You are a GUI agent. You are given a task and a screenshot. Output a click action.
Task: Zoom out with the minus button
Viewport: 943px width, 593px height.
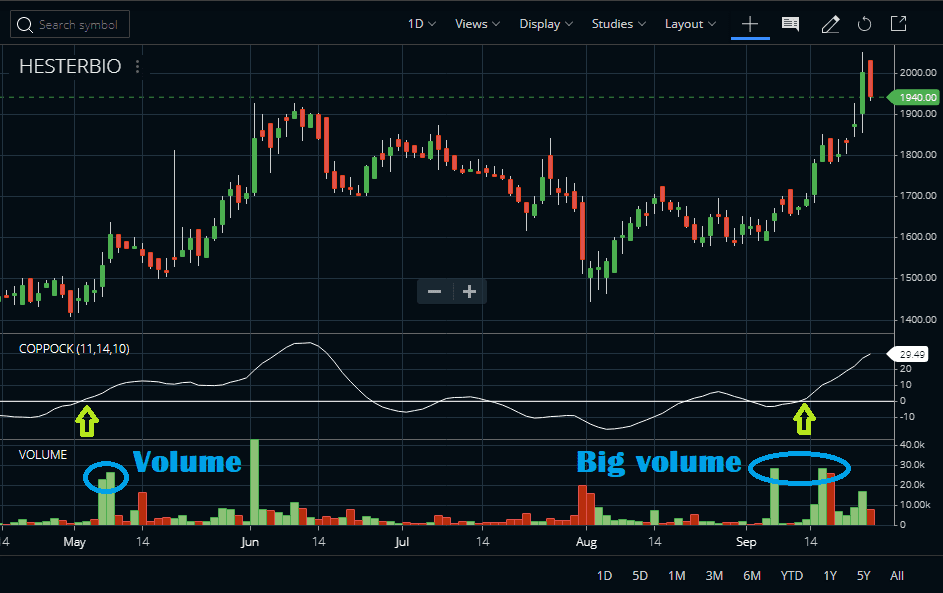click(434, 292)
